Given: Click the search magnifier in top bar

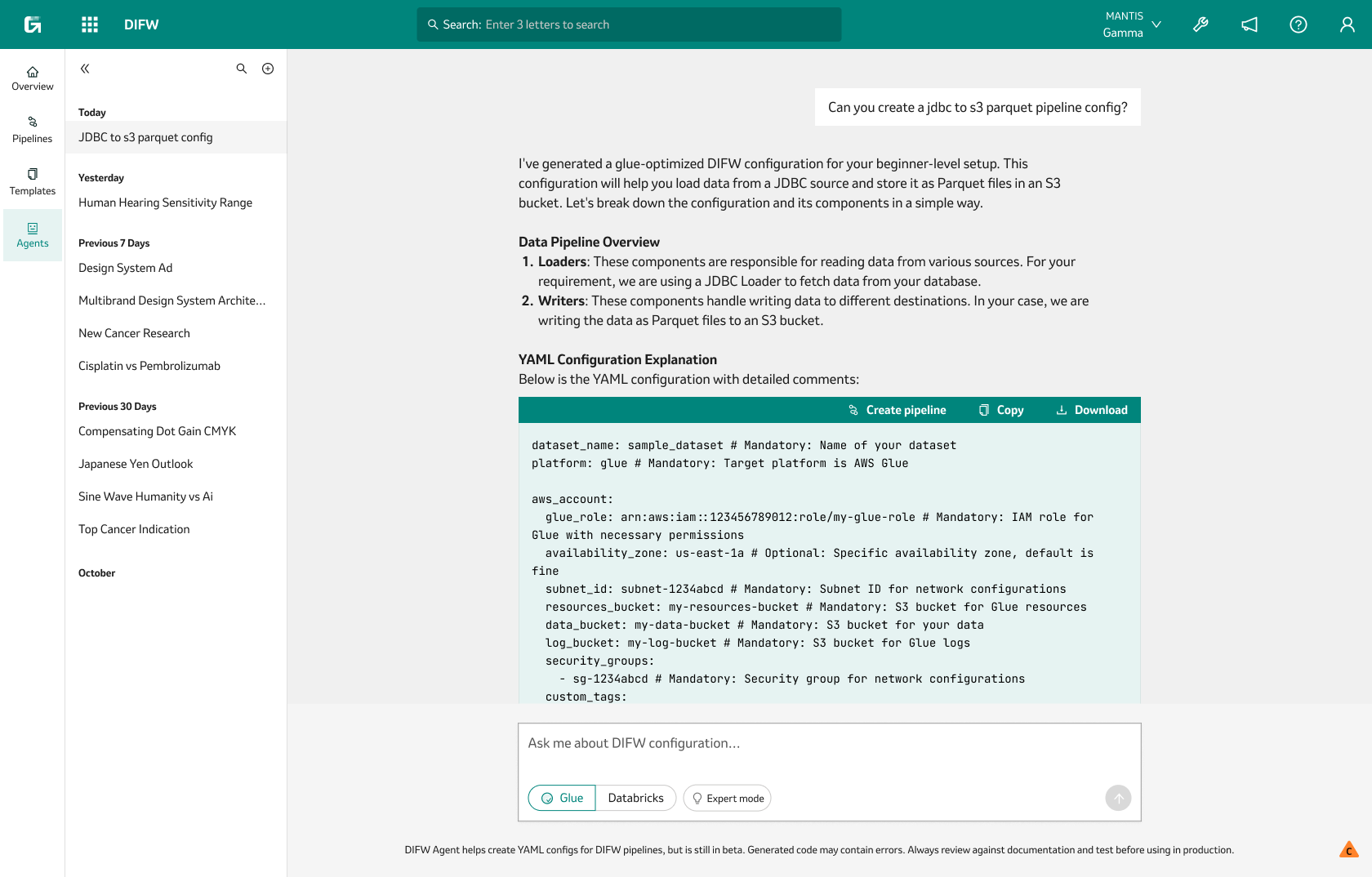Looking at the screenshot, I should pos(433,24).
